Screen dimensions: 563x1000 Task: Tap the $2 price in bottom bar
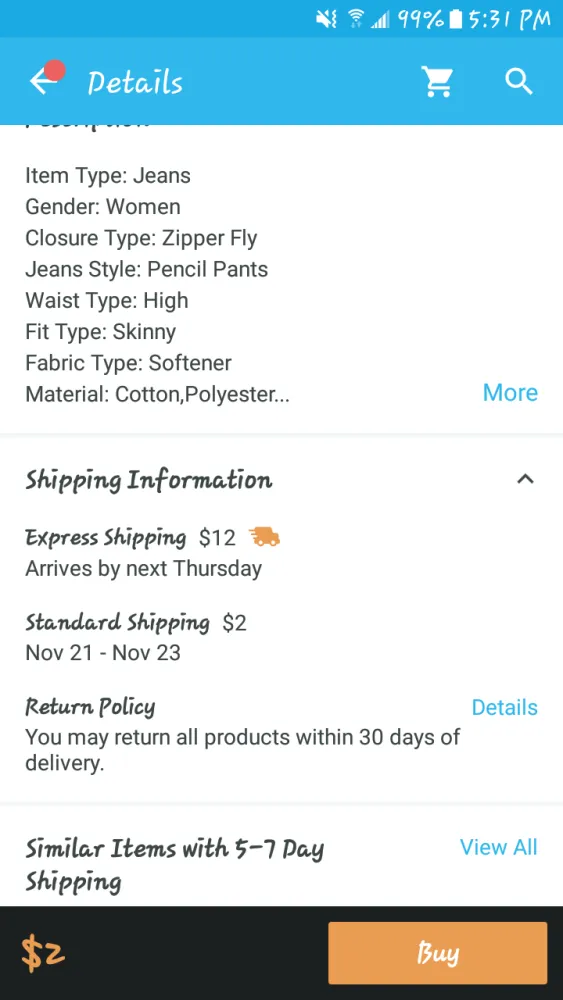click(x=43, y=953)
